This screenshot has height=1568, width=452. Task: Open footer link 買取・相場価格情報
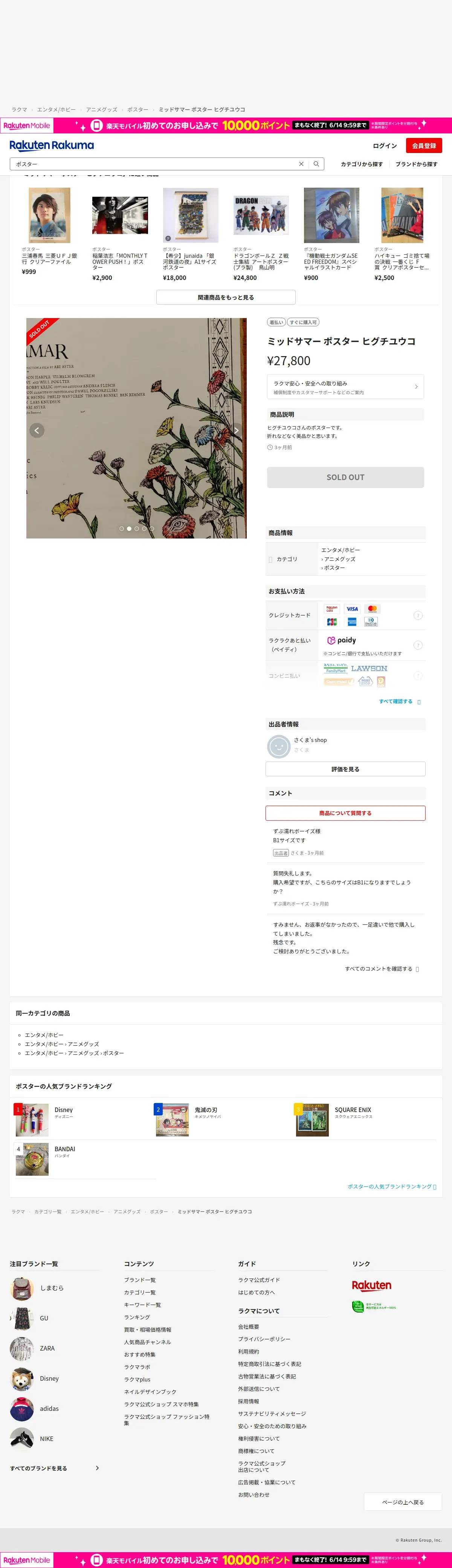[148, 1329]
